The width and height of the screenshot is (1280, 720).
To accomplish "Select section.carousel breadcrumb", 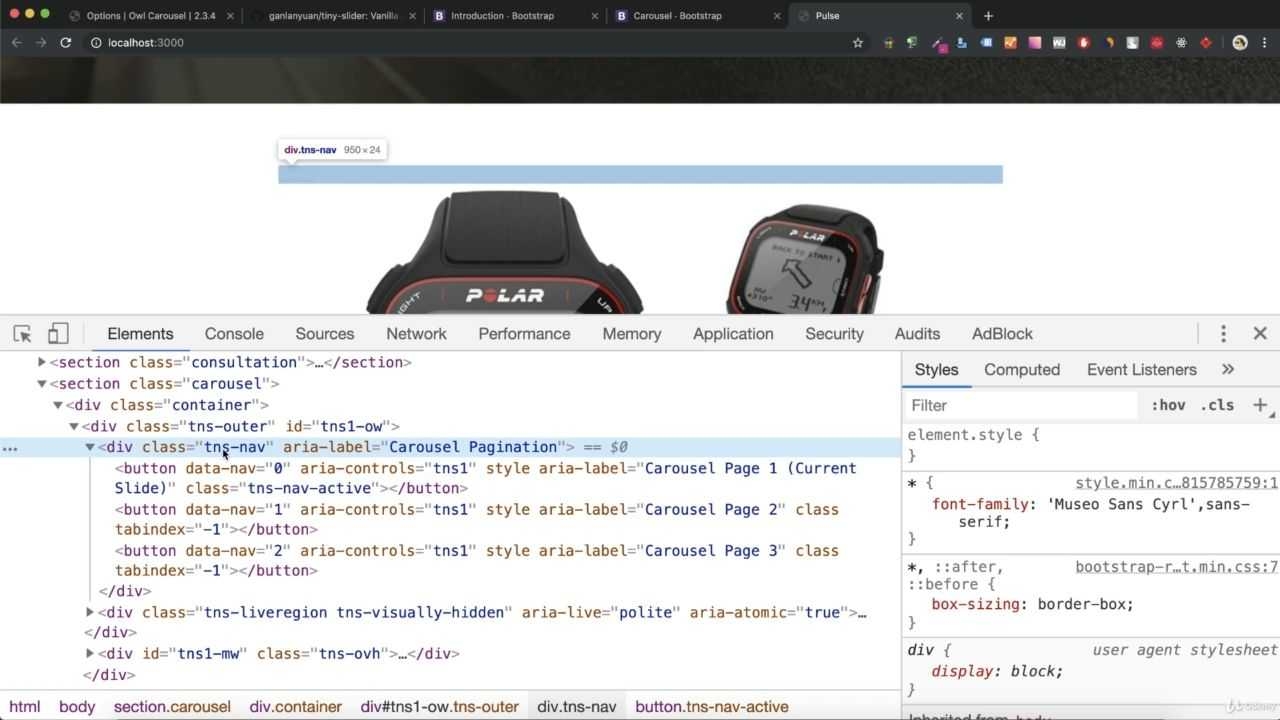I will click(x=172, y=706).
